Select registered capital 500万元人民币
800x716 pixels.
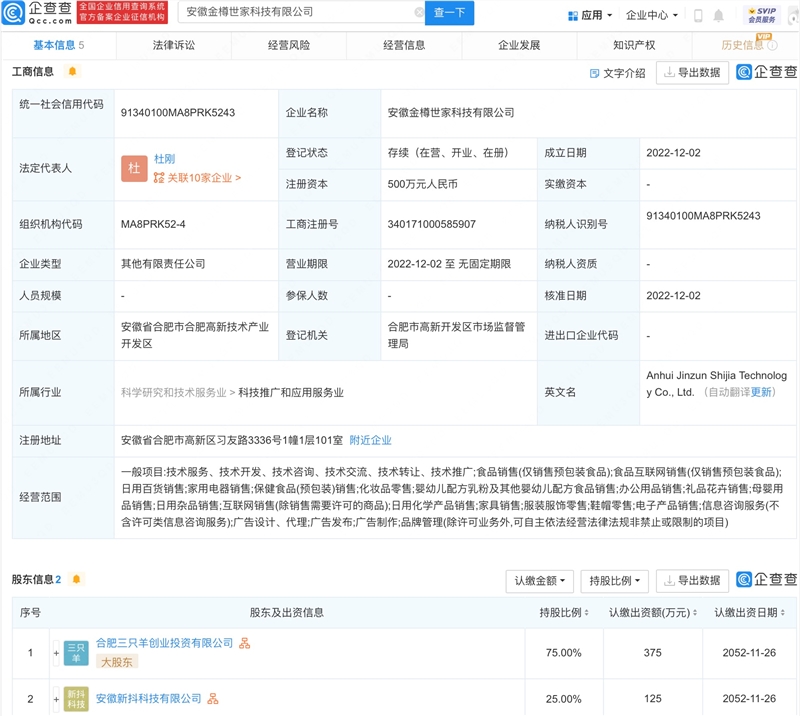422,184
